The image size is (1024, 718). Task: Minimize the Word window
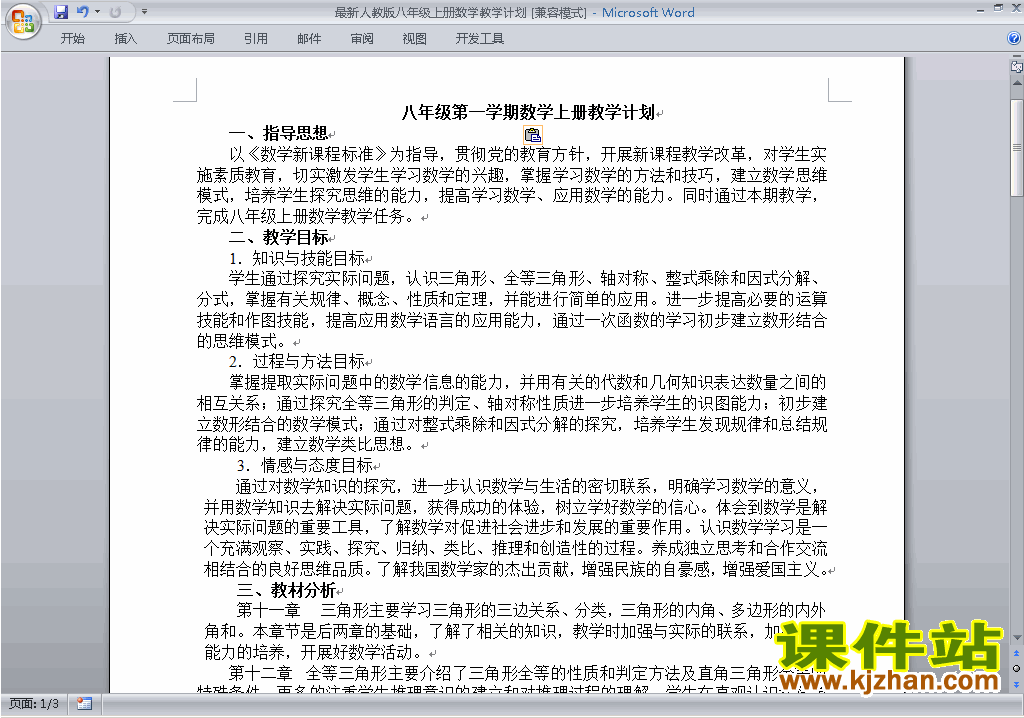pos(980,10)
